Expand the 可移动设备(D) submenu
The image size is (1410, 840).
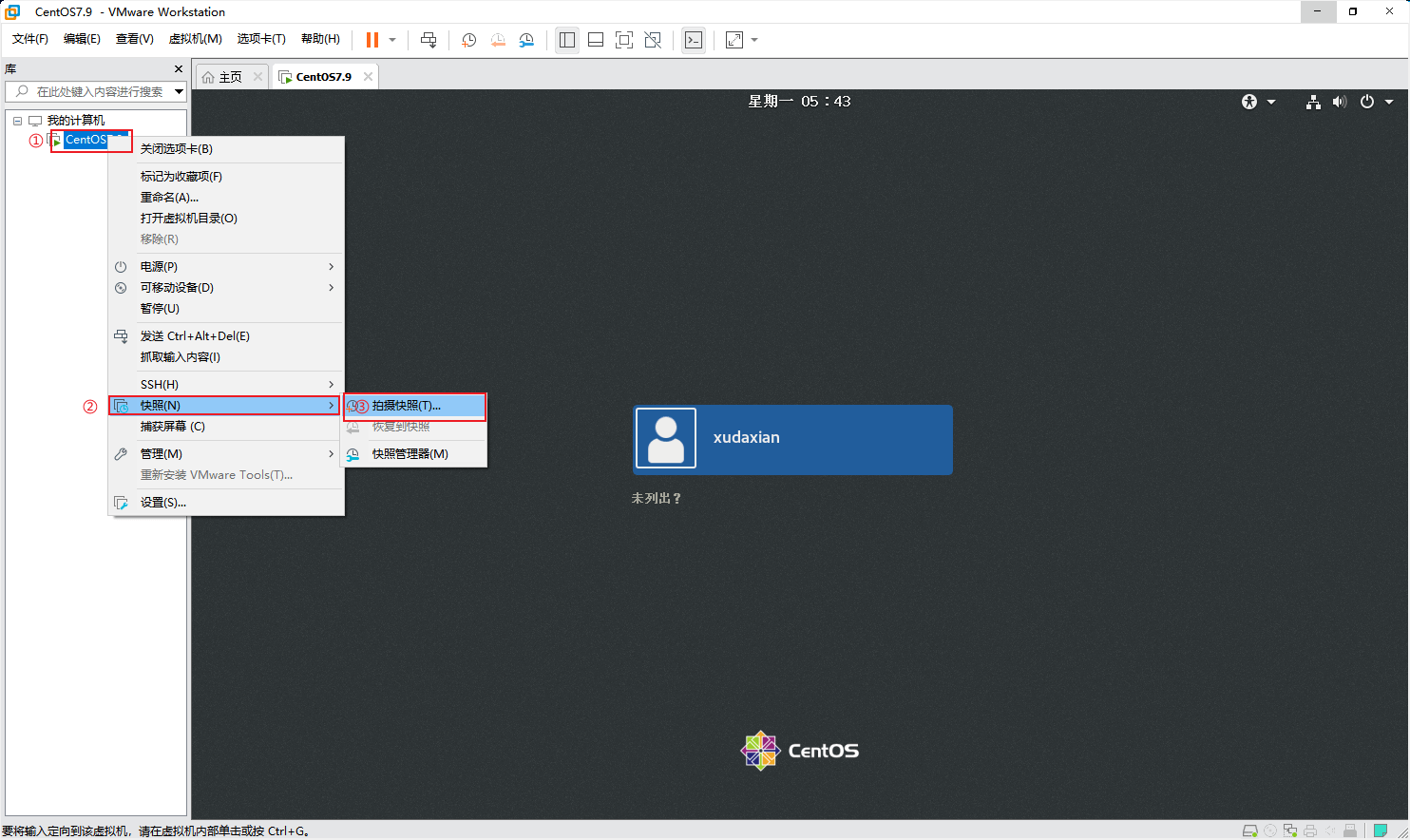(226, 288)
